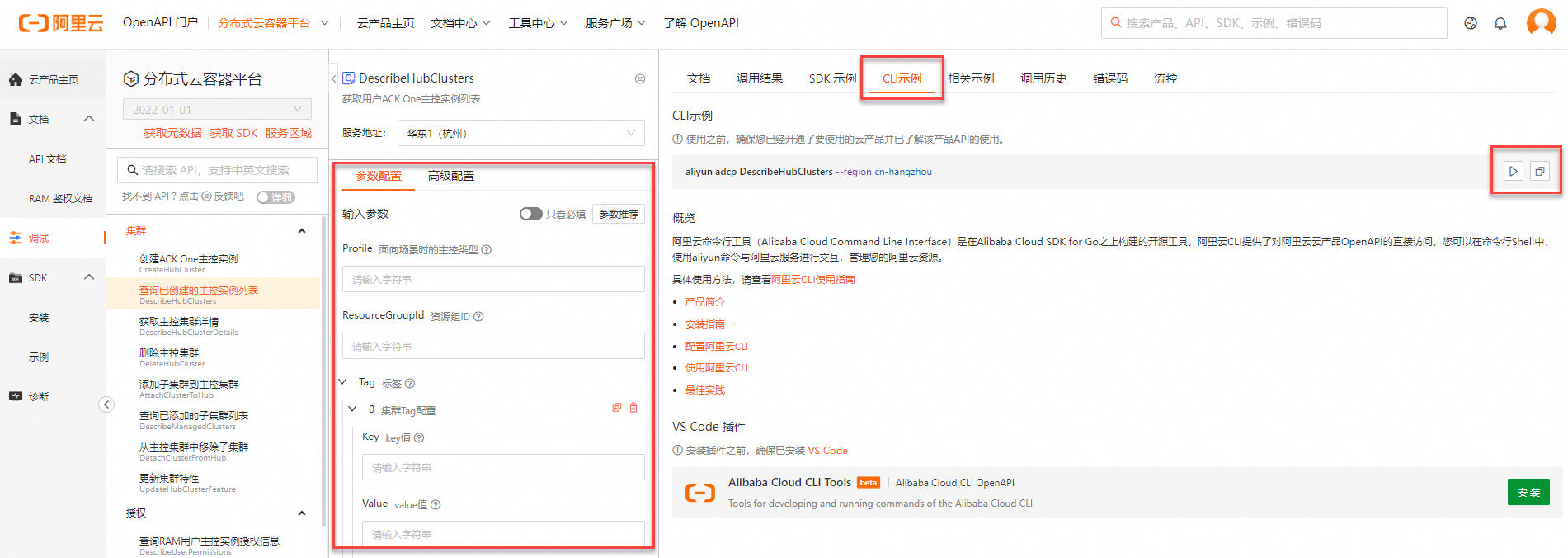The height and width of the screenshot is (558, 1568).
Task: Click the API search magnifier icon
Action: click(132, 170)
